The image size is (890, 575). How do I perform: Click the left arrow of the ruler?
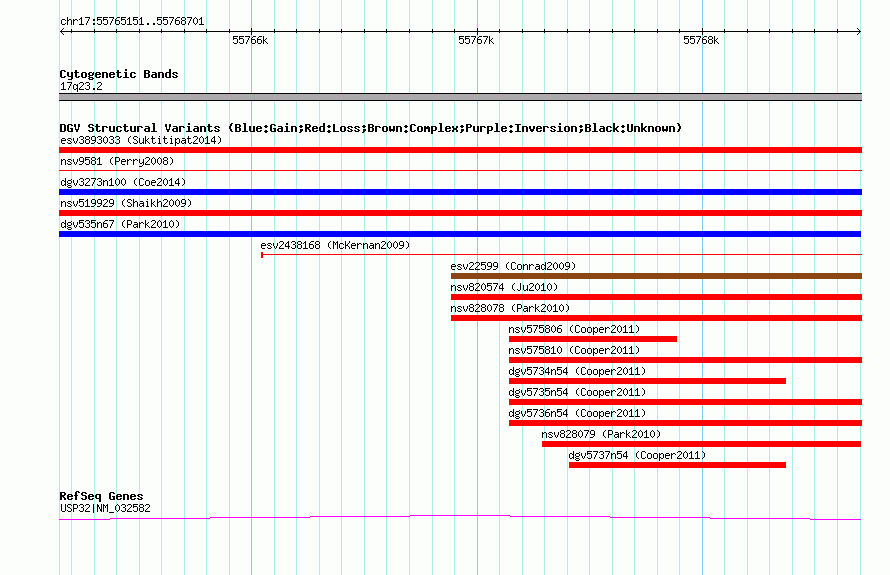63,31
